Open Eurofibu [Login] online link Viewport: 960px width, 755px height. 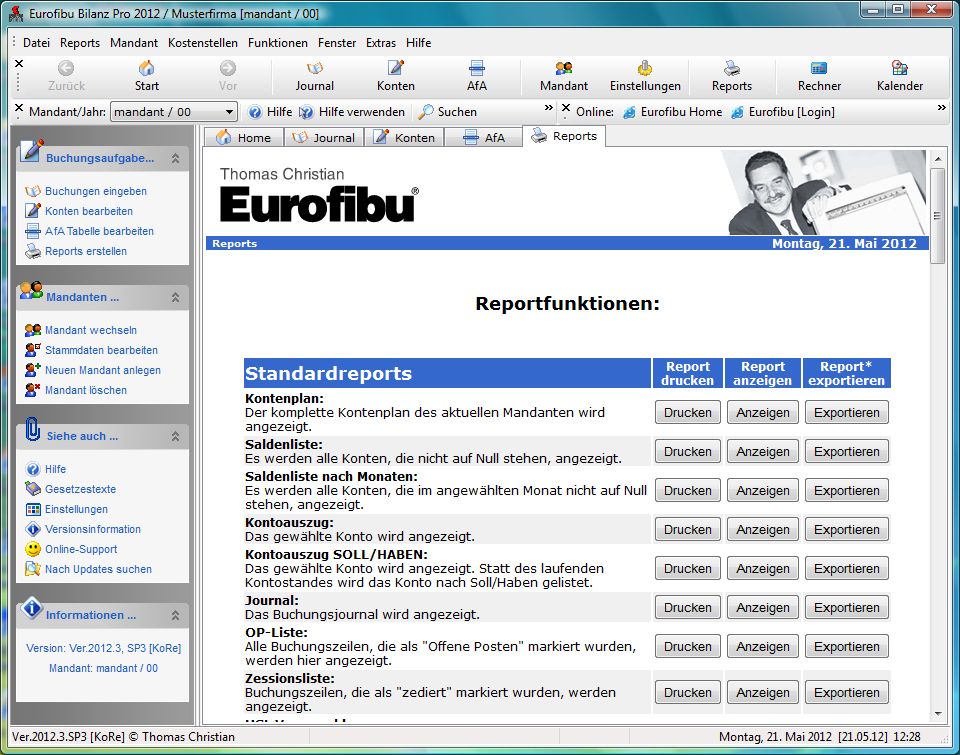point(782,112)
